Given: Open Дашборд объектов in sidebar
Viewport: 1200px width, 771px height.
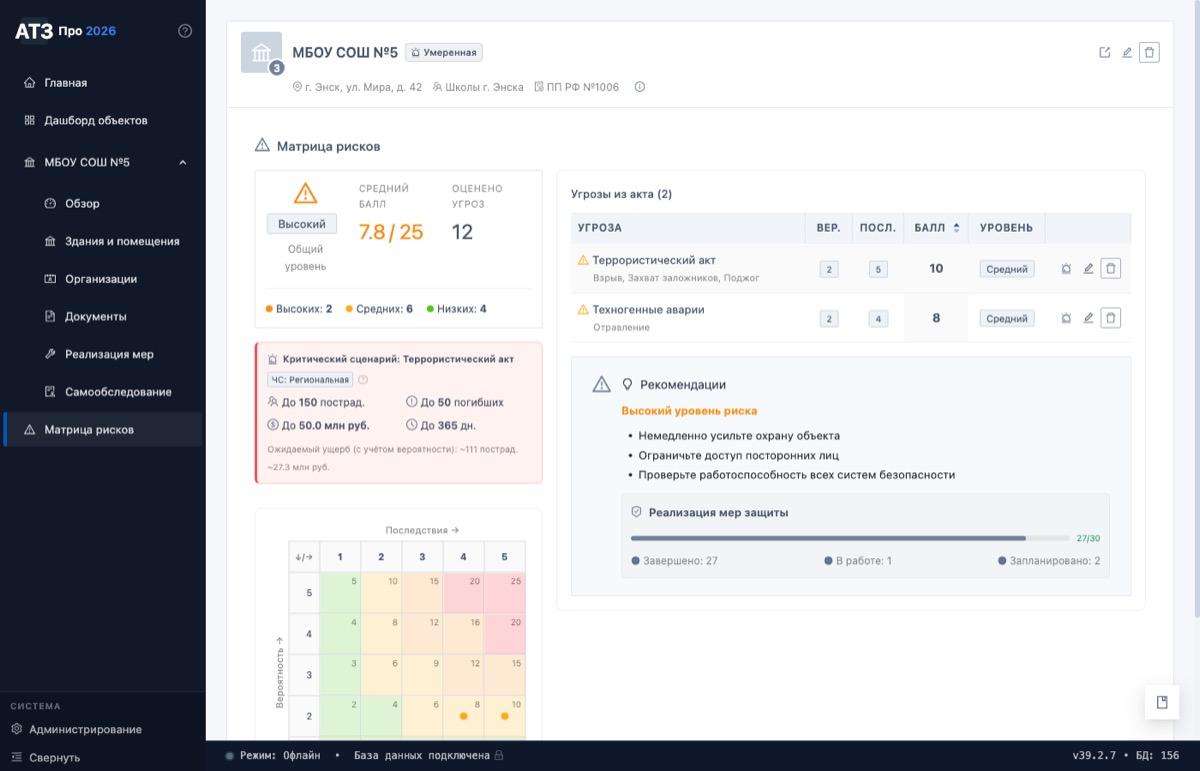Looking at the screenshot, I should [x=95, y=120].
